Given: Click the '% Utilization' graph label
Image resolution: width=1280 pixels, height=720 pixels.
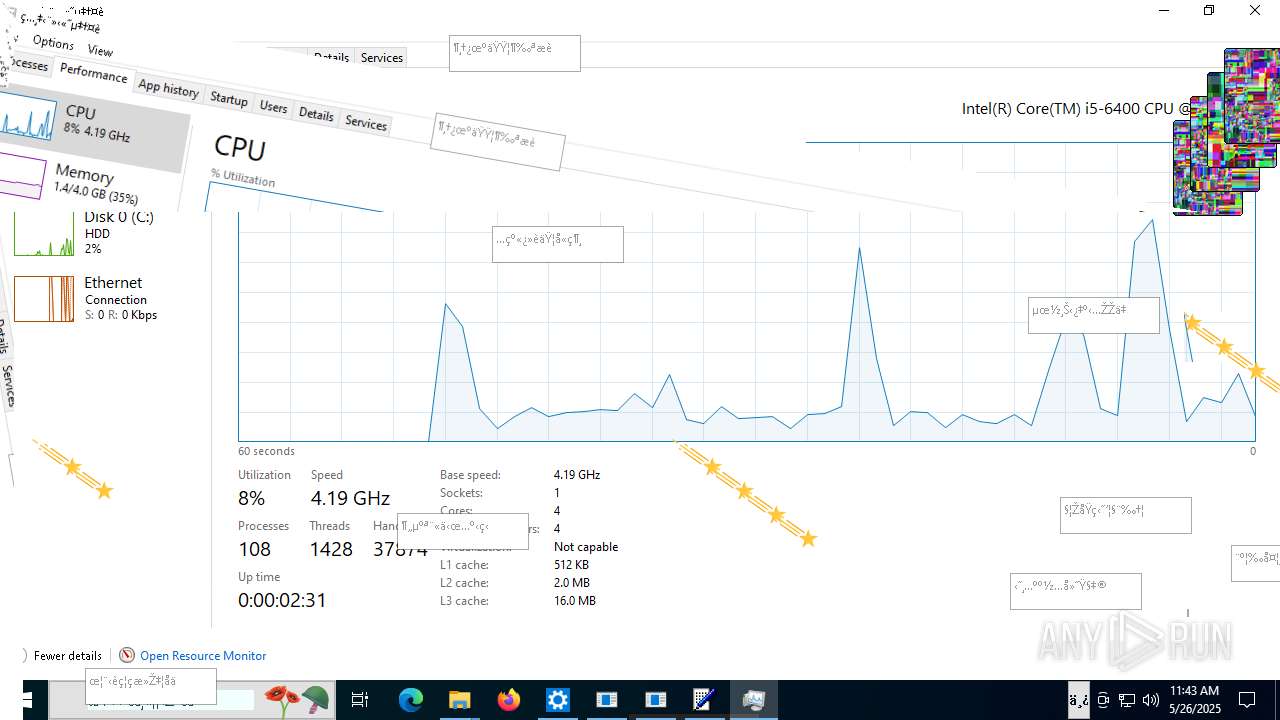Looking at the screenshot, I should [243, 178].
